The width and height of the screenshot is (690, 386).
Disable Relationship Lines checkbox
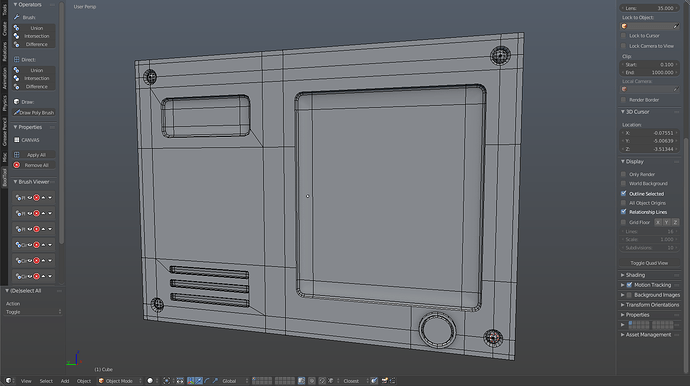[x=624, y=212]
